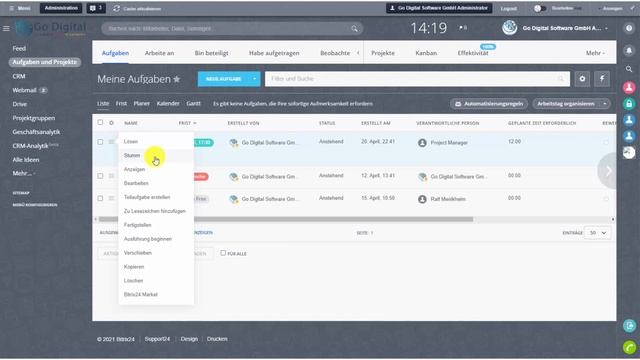Enable the Für alle checkbox
Viewport: 640px width, 360px height.
coord(223,253)
